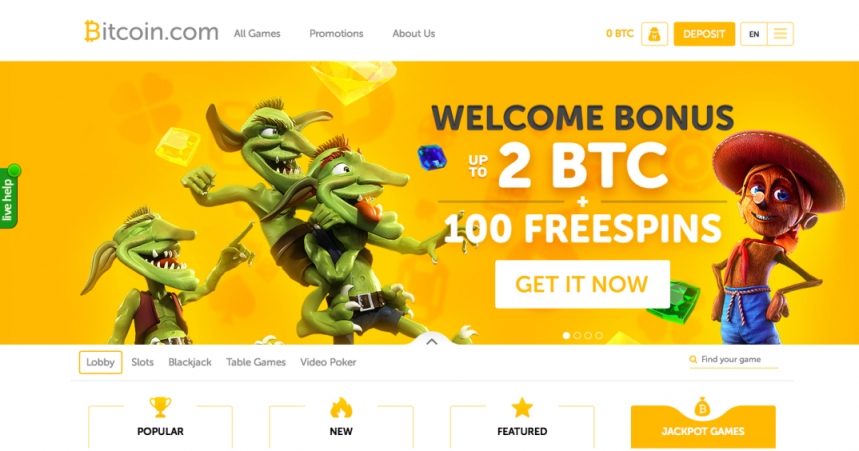Viewport: 859px width, 451px height.
Task: Click the Get It Now button
Action: 582,284
